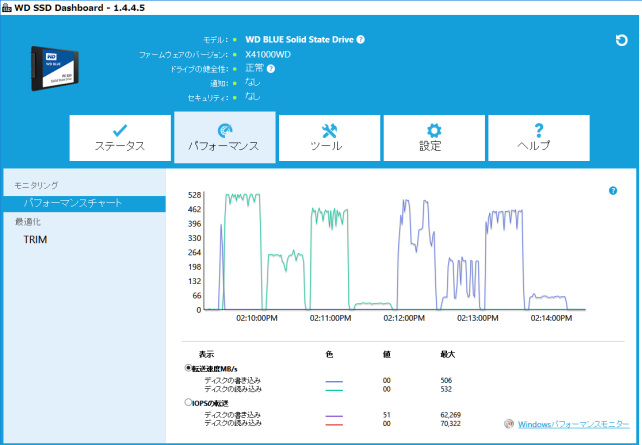
Task: Open the ツール tab
Action: pos(329,138)
